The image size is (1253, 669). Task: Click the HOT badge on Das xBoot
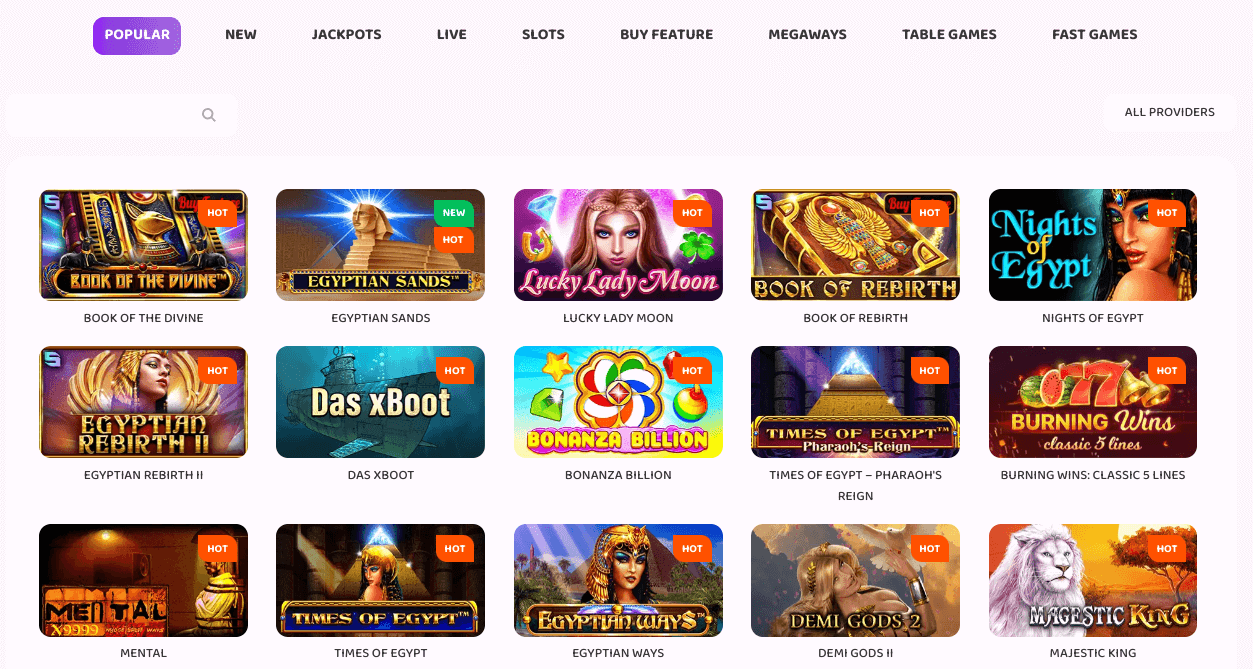[x=454, y=370]
